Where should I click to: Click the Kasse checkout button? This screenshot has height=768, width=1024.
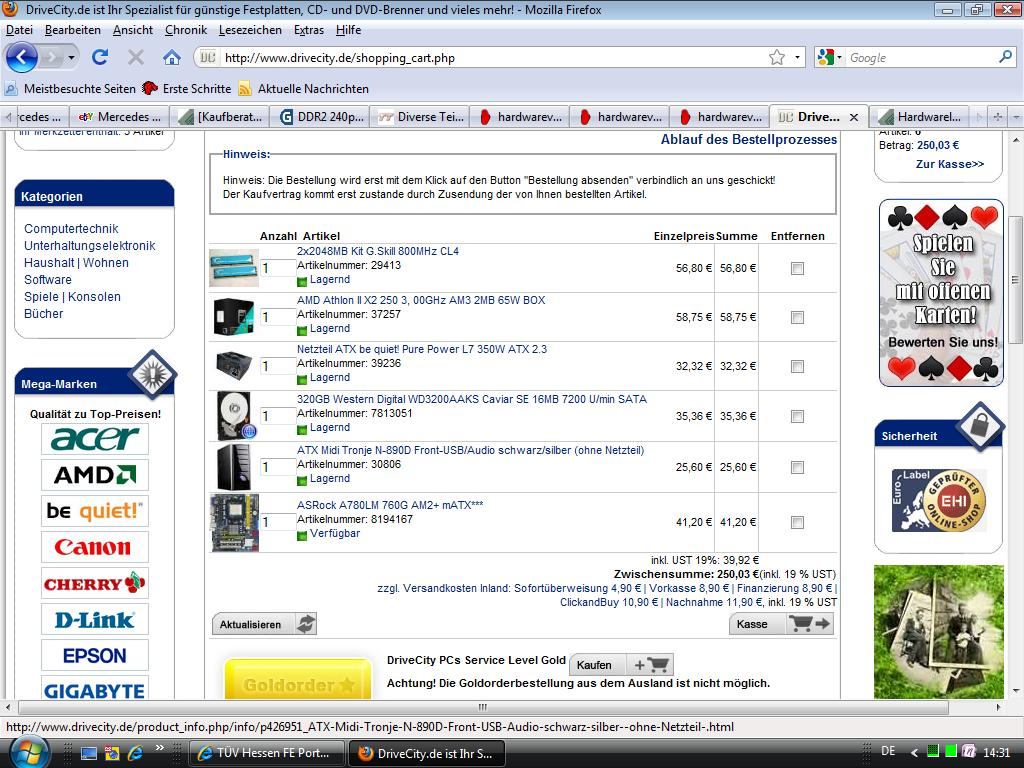point(781,624)
